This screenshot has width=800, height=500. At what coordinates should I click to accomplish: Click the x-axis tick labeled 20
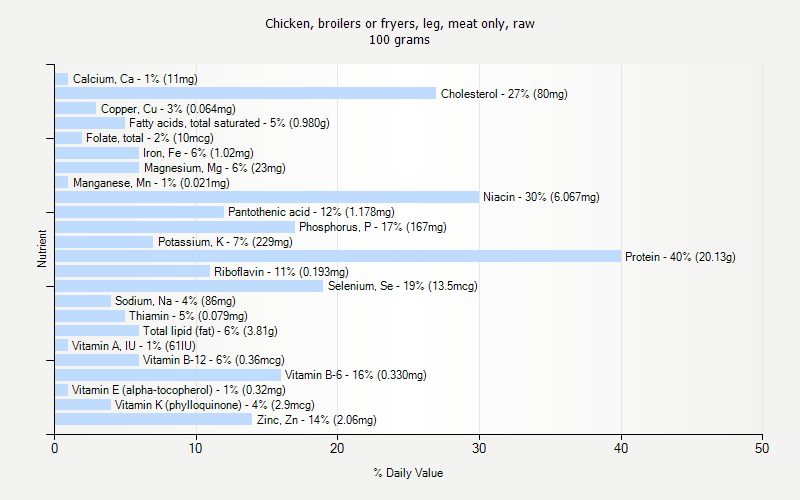pos(338,449)
